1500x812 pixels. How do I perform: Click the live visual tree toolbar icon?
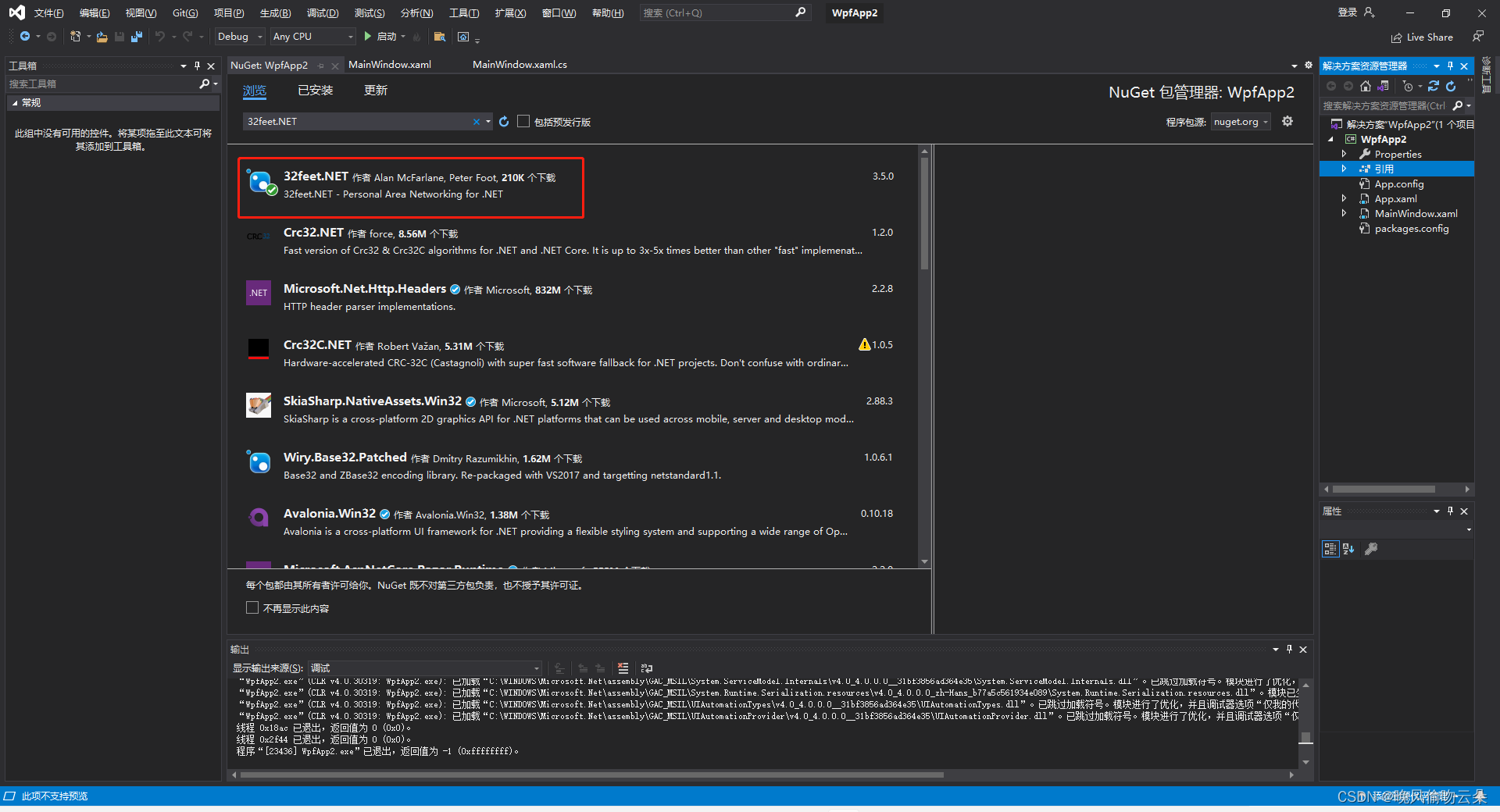463,37
